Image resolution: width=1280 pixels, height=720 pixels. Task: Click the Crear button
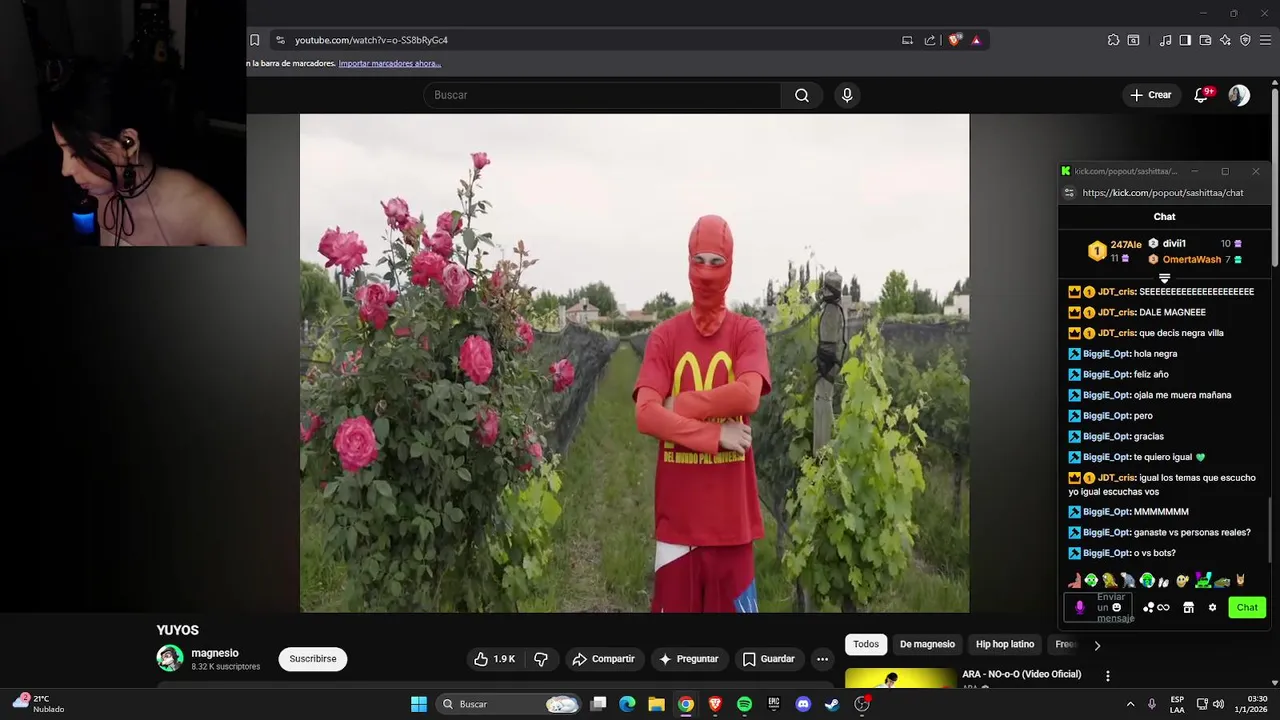pyautogui.click(x=1150, y=95)
